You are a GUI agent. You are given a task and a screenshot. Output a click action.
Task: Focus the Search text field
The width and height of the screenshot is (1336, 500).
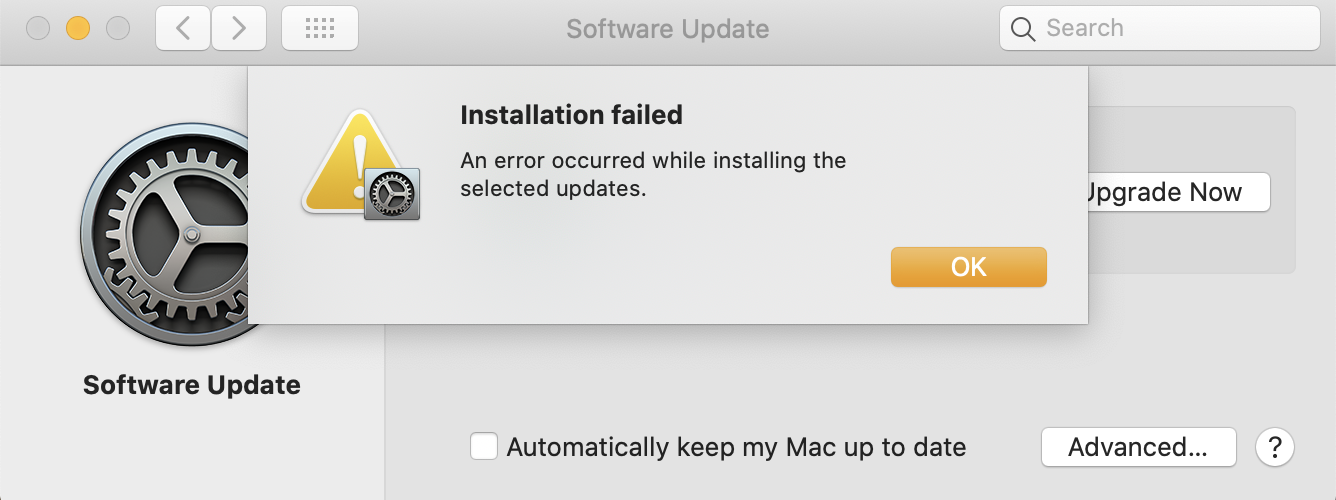pos(1170,28)
